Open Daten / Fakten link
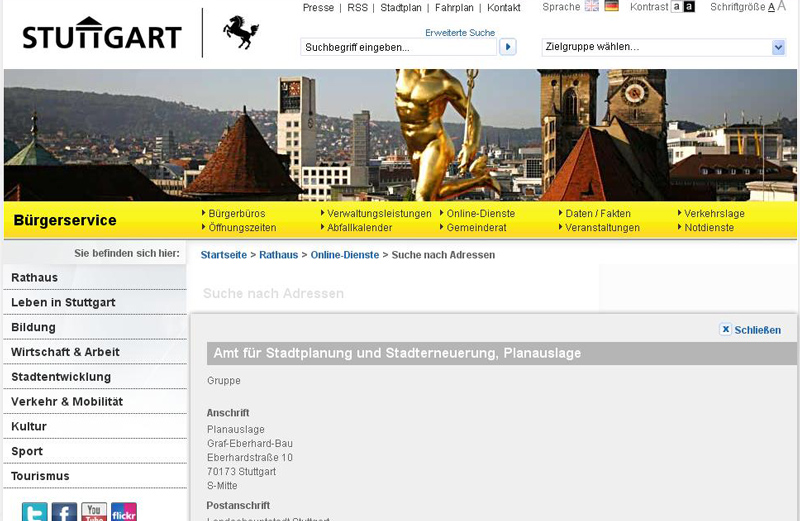800x521 pixels. point(598,213)
